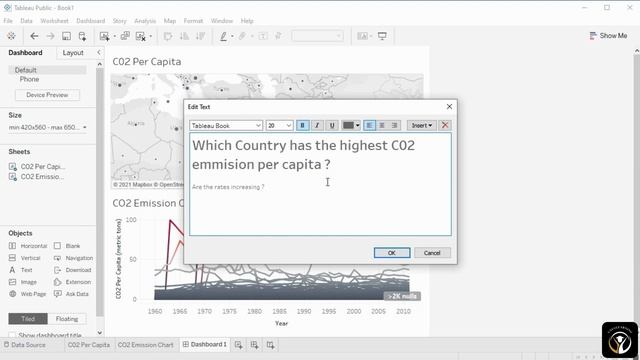Image resolution: width=640 pixels, height=360 pixels.
Task: Switch objects to Tiled mode
Action: (28, 319)
